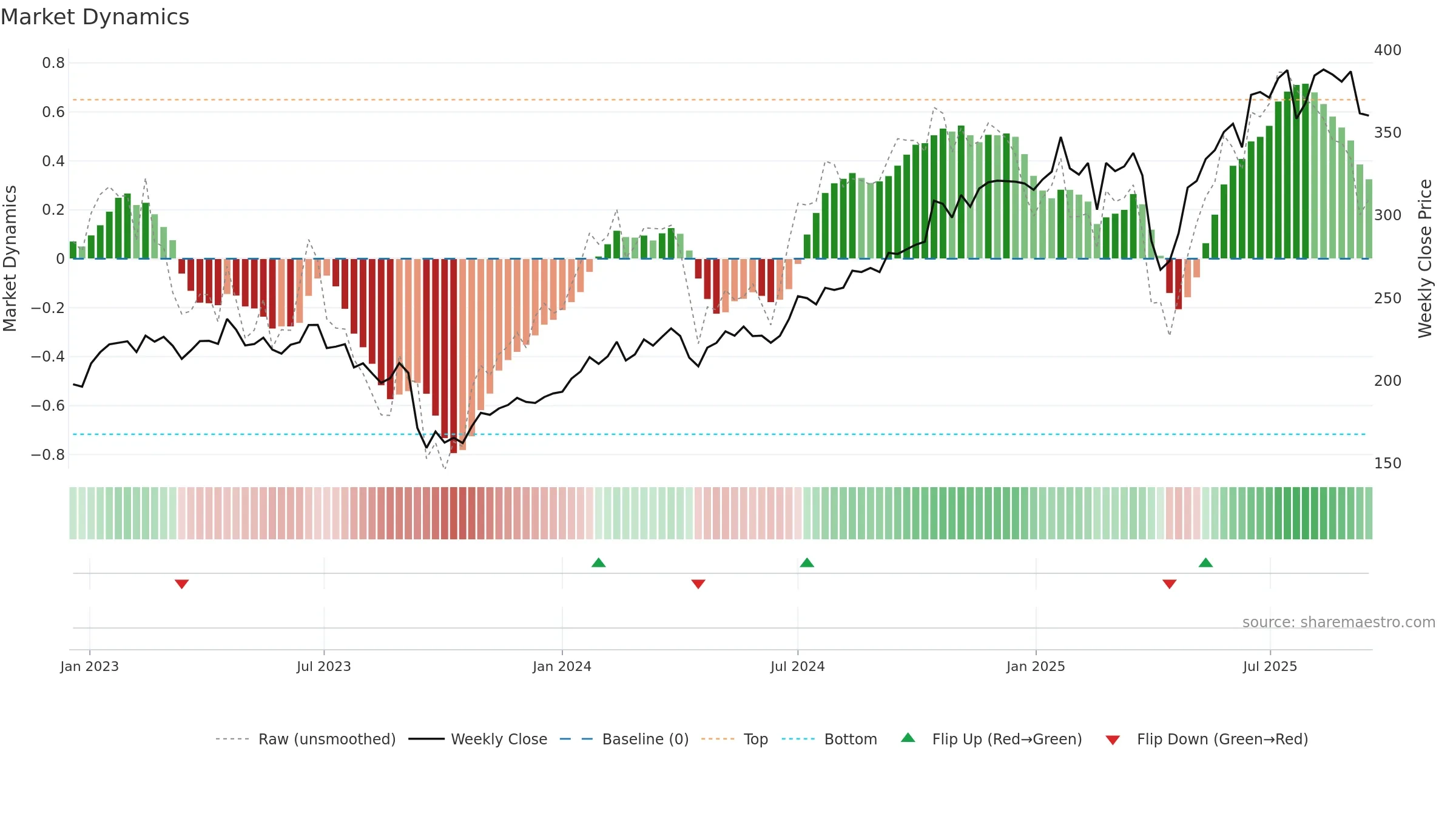Toggle the Weekly Close legend entry
This screenshot has width=1456, height=819.
click(477, 739)
